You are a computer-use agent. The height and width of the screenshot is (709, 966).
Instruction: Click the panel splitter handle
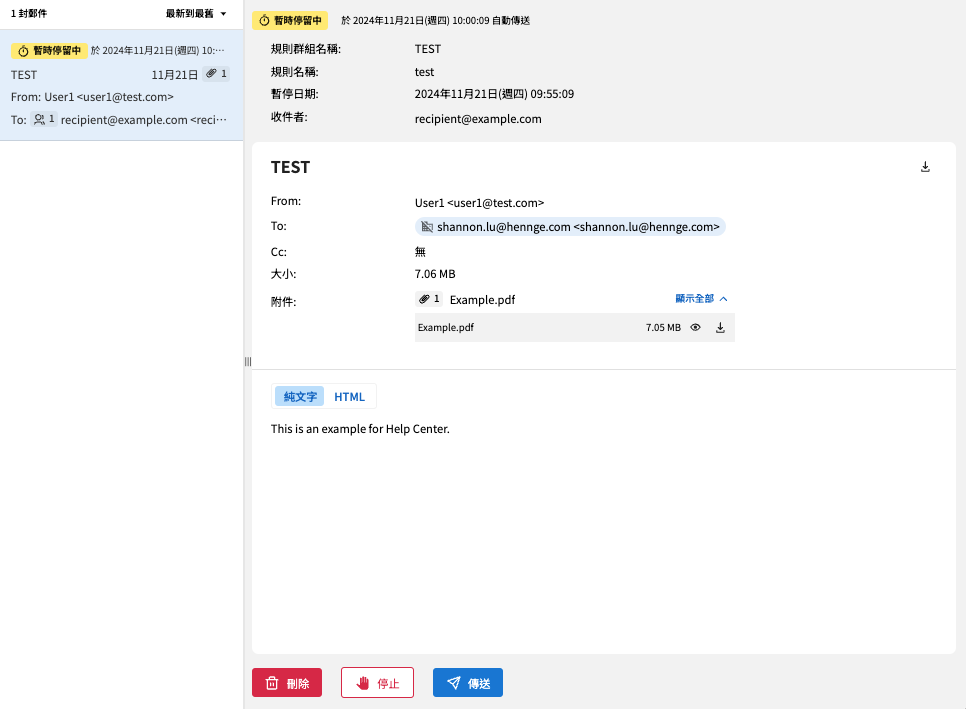248,362
